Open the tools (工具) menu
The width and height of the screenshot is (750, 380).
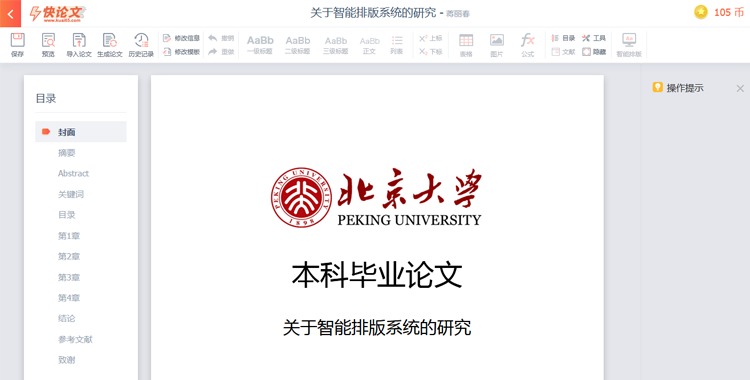pyautogui.click(x=594, y=38)
